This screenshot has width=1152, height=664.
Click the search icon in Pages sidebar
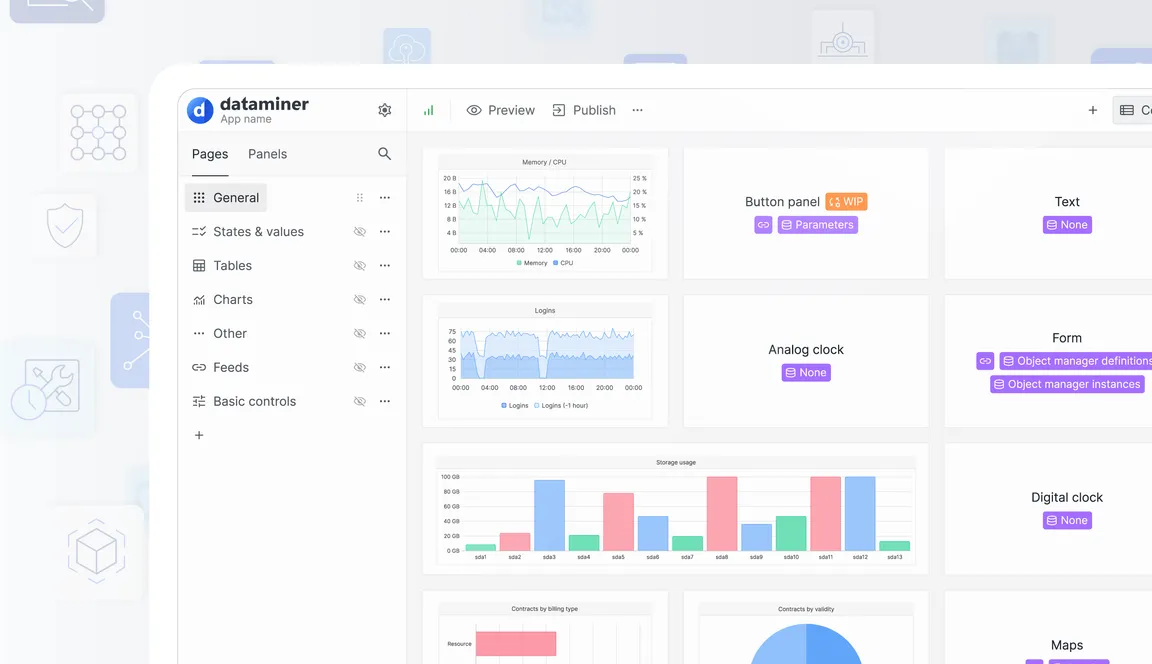coord(384,154)
